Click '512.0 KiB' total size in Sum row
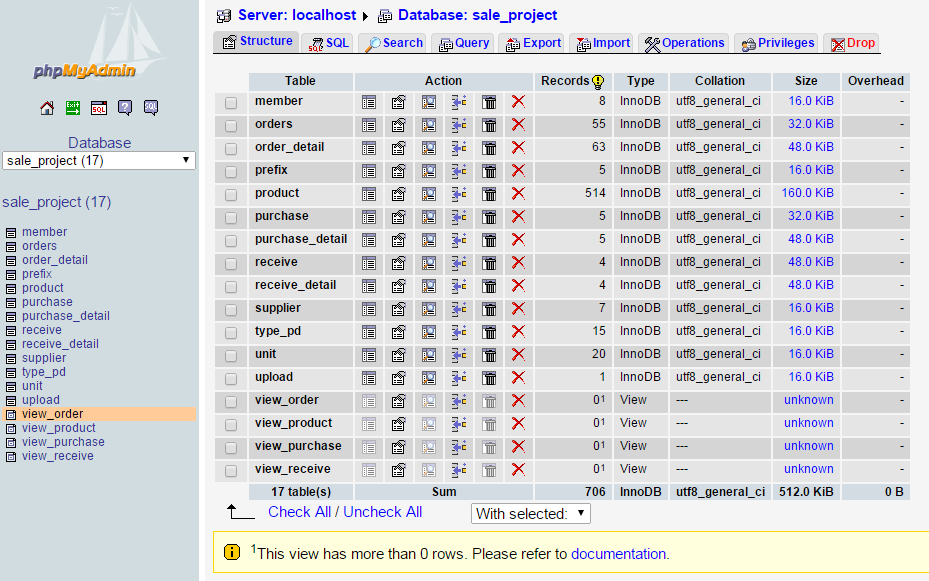929x581 pixels. (x=806, y=492)
